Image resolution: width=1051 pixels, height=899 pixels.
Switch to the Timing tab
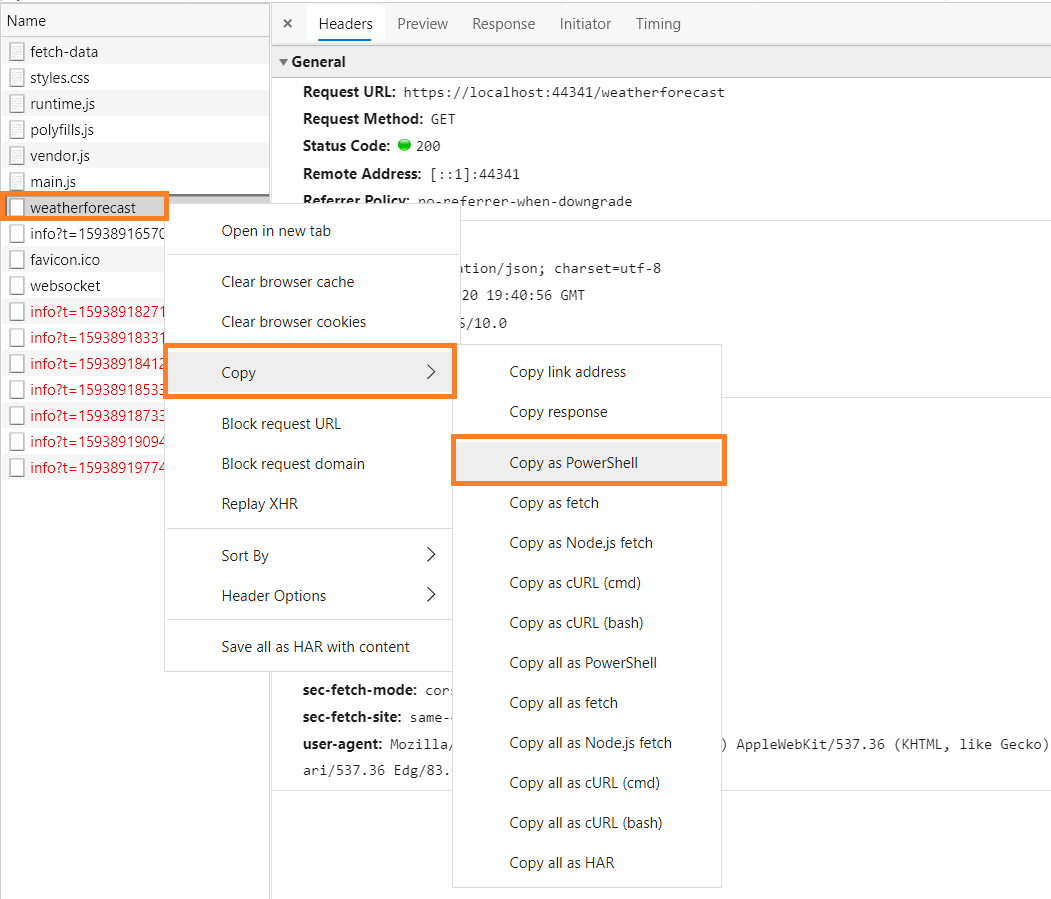coord(657,23)
